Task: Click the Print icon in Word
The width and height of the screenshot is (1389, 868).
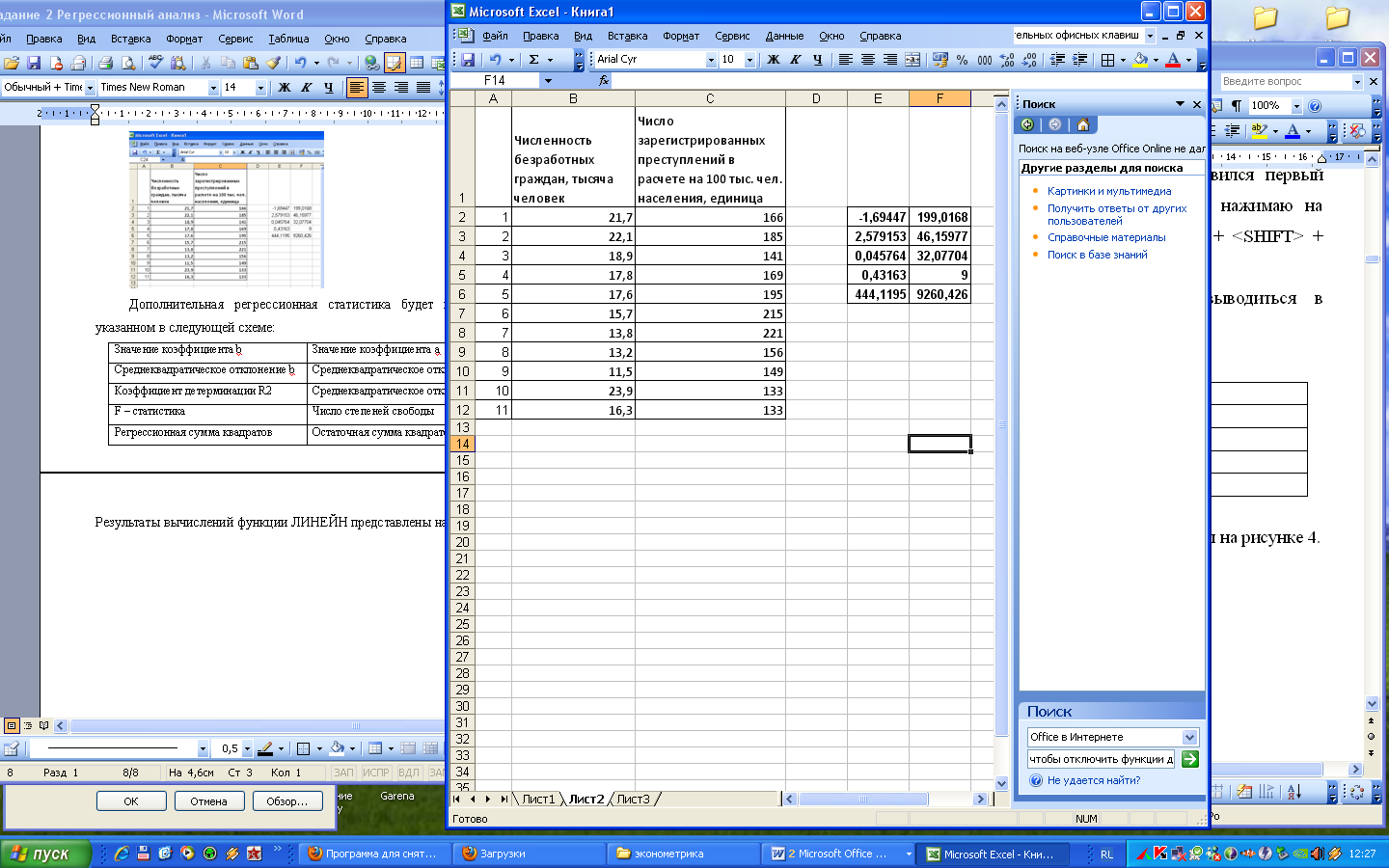Action: [105, 63]
